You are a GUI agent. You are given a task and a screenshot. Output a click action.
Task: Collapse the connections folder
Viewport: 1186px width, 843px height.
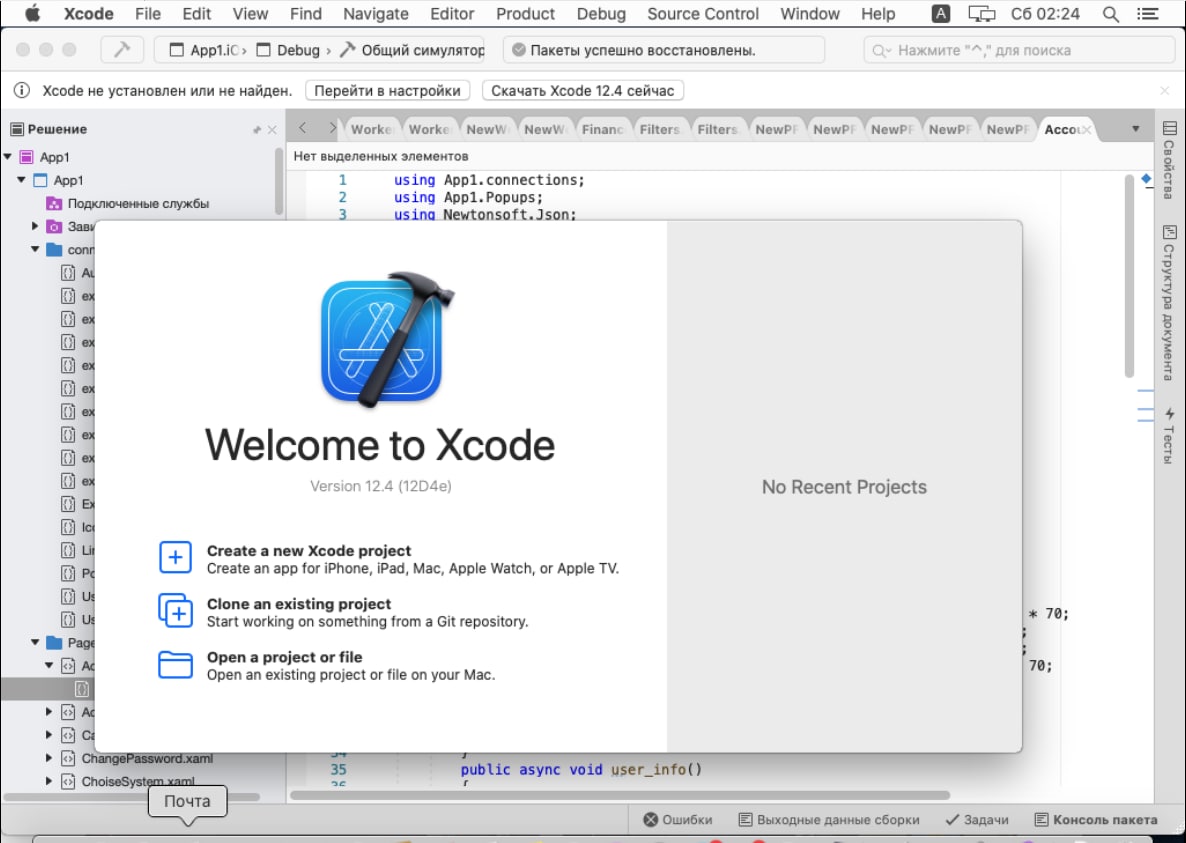point(35,249)
